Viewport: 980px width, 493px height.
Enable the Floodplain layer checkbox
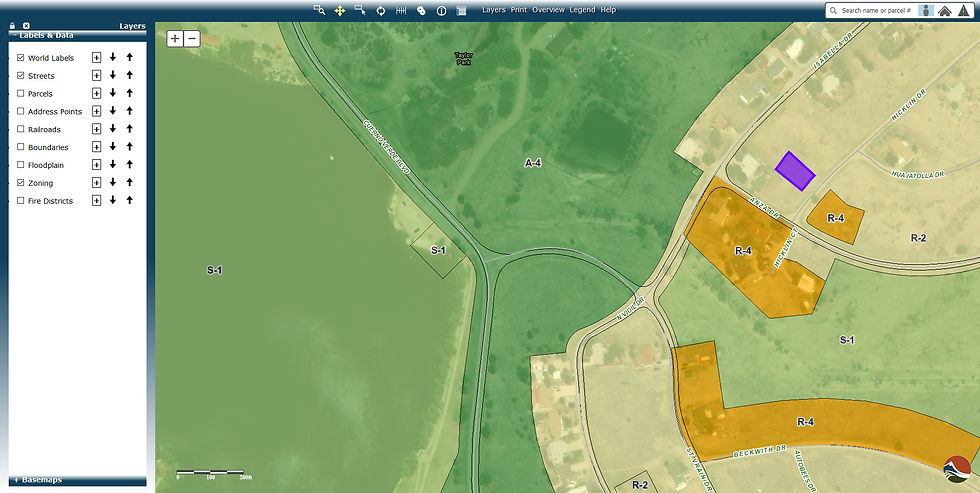tap(21, 165)
